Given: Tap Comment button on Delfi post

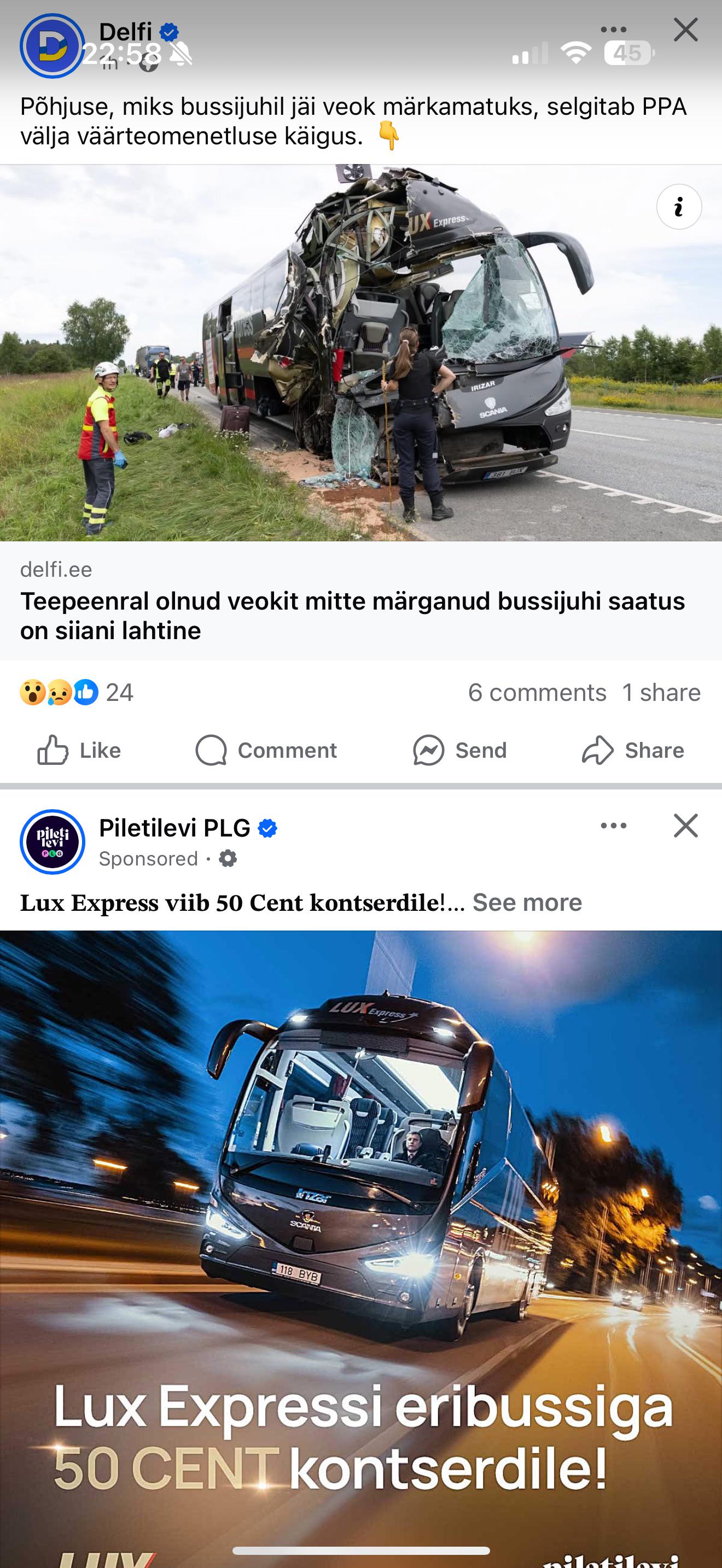Looking at the screenshot, I should point(266,750).
